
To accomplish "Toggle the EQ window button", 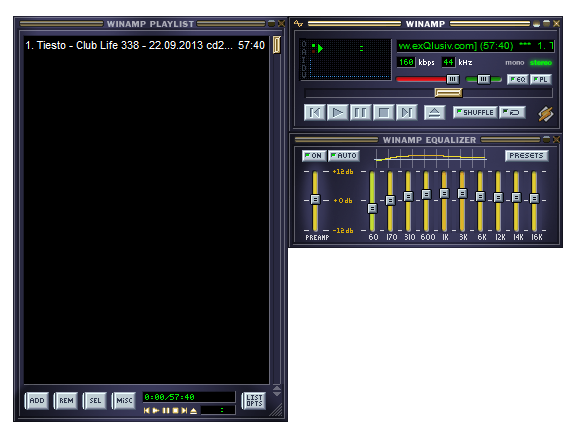I will pyautogui.click(x=518, y=79).
